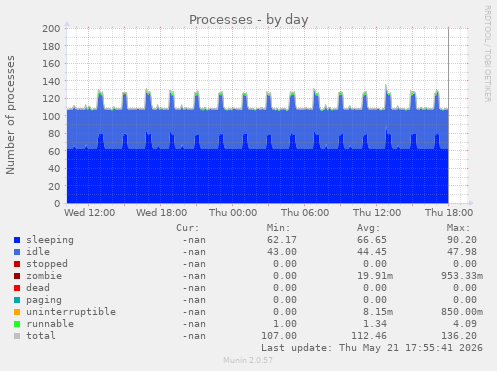The height and width of the screenshot is (371, 497).
Task: Click runnable average value 1.34
Action: tap(375, 324)
